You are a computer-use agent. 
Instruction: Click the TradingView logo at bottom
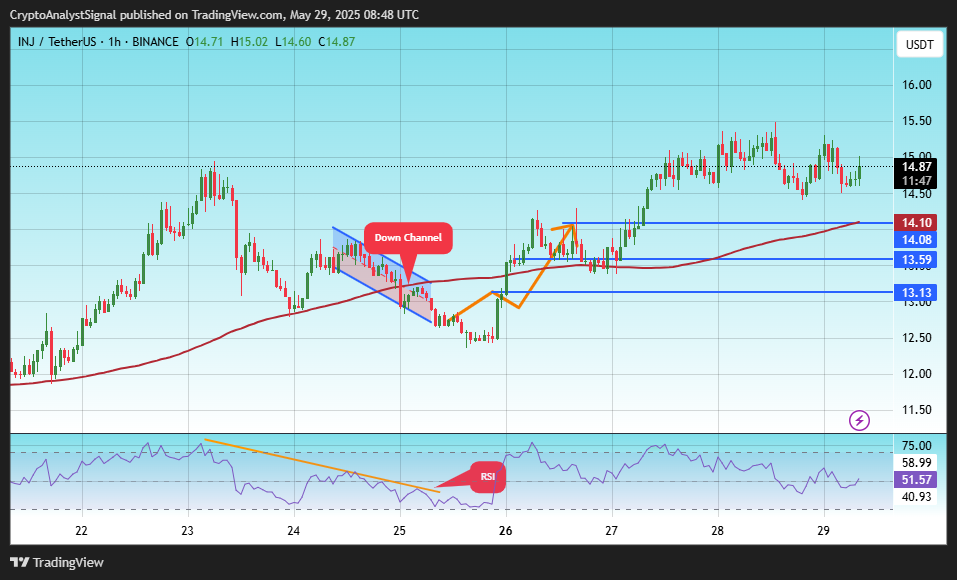tap(57, 562)
